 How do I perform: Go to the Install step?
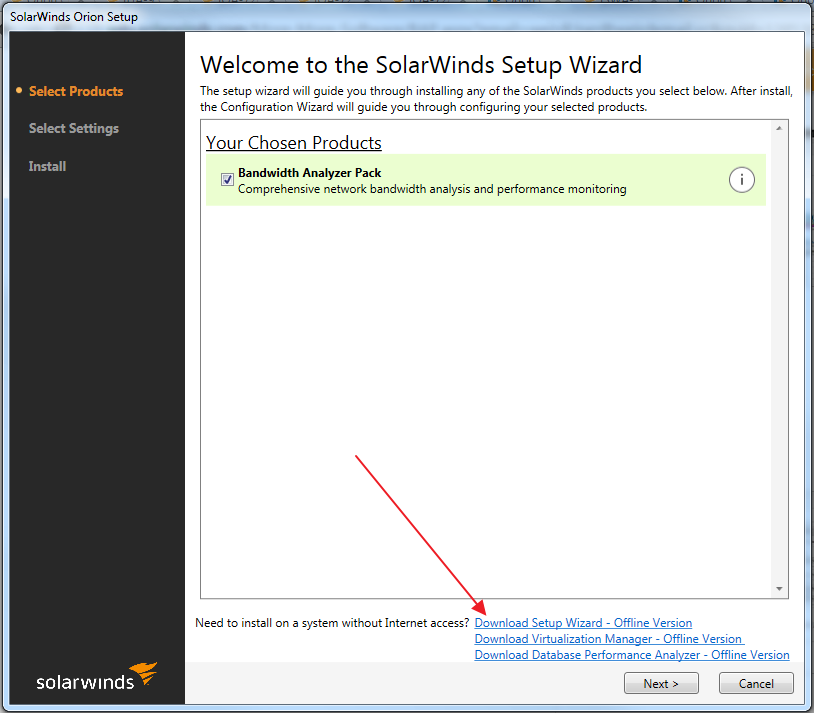click(x=47, y=166)
